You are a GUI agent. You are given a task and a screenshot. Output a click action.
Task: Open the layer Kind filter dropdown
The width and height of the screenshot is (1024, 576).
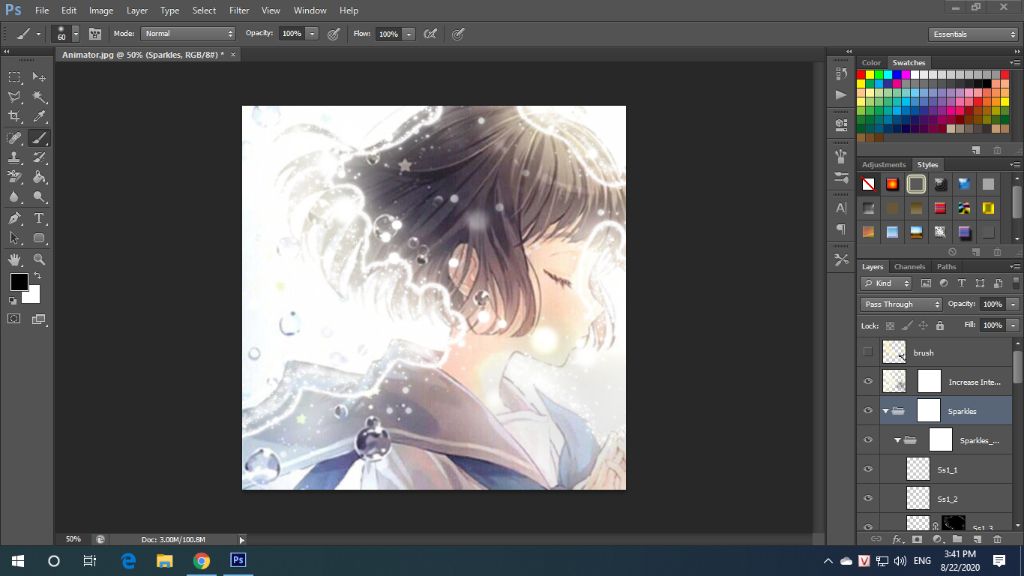pos(886,283)
